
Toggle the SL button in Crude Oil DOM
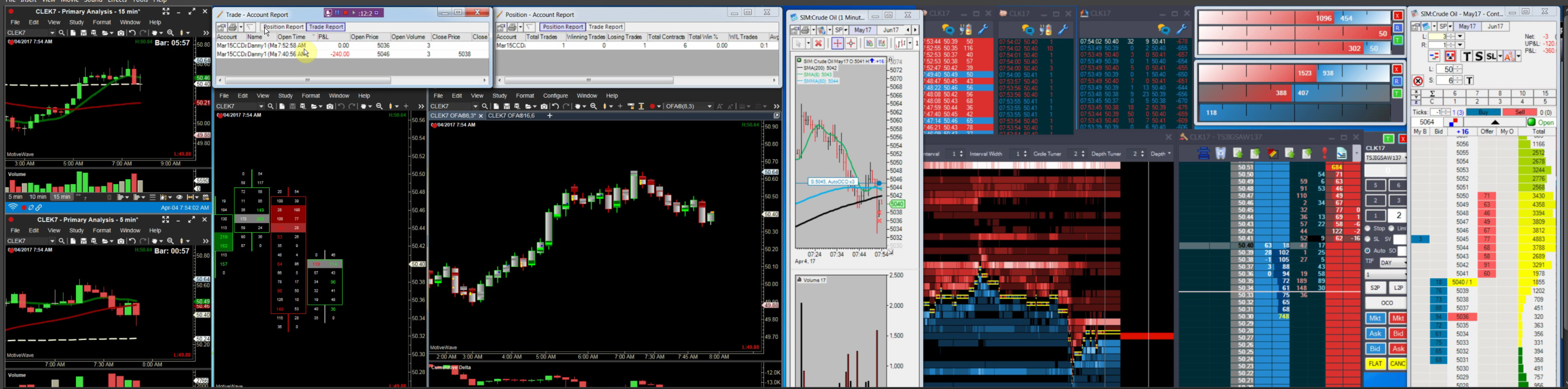[1491, 57]
